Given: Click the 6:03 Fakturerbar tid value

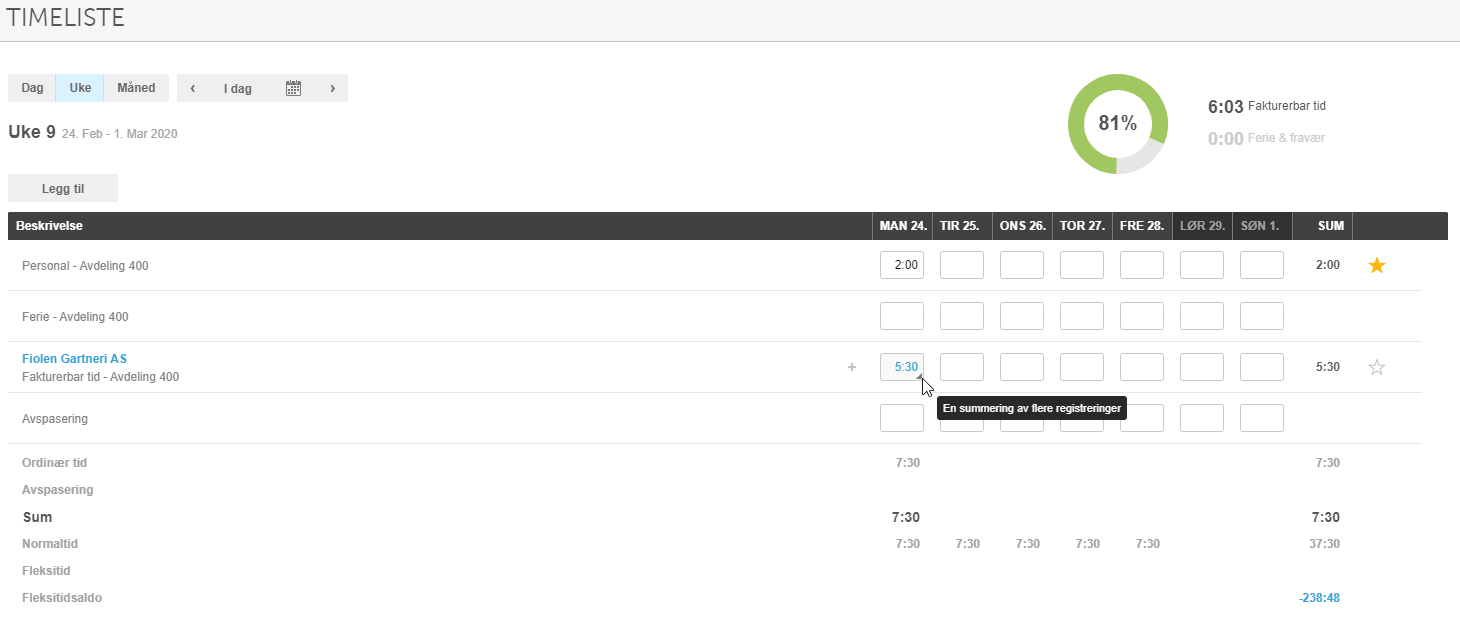Looking at the screenshot, I should 1225,107.
